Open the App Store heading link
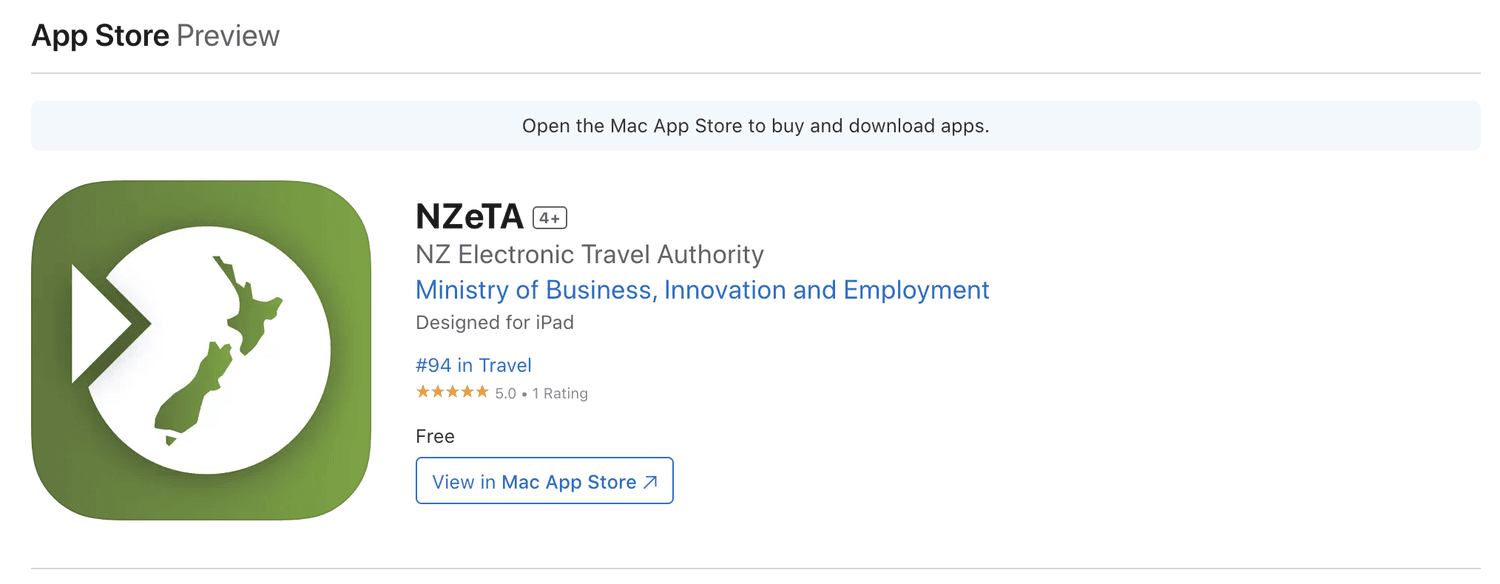1500x584 pixels. click(x=100, y=36)
